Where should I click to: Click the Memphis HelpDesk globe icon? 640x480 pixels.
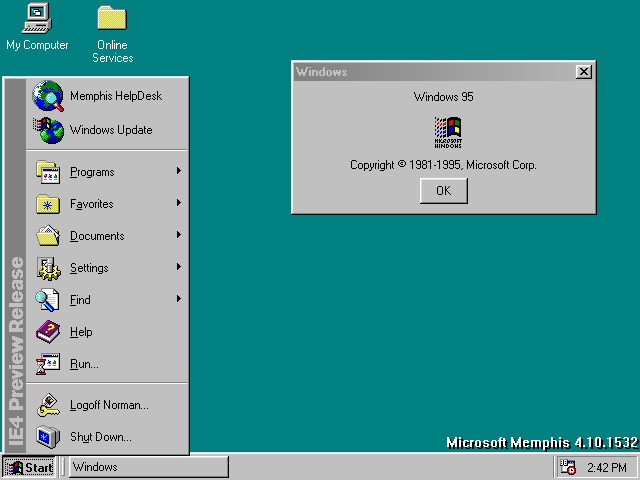pos(48,96)
